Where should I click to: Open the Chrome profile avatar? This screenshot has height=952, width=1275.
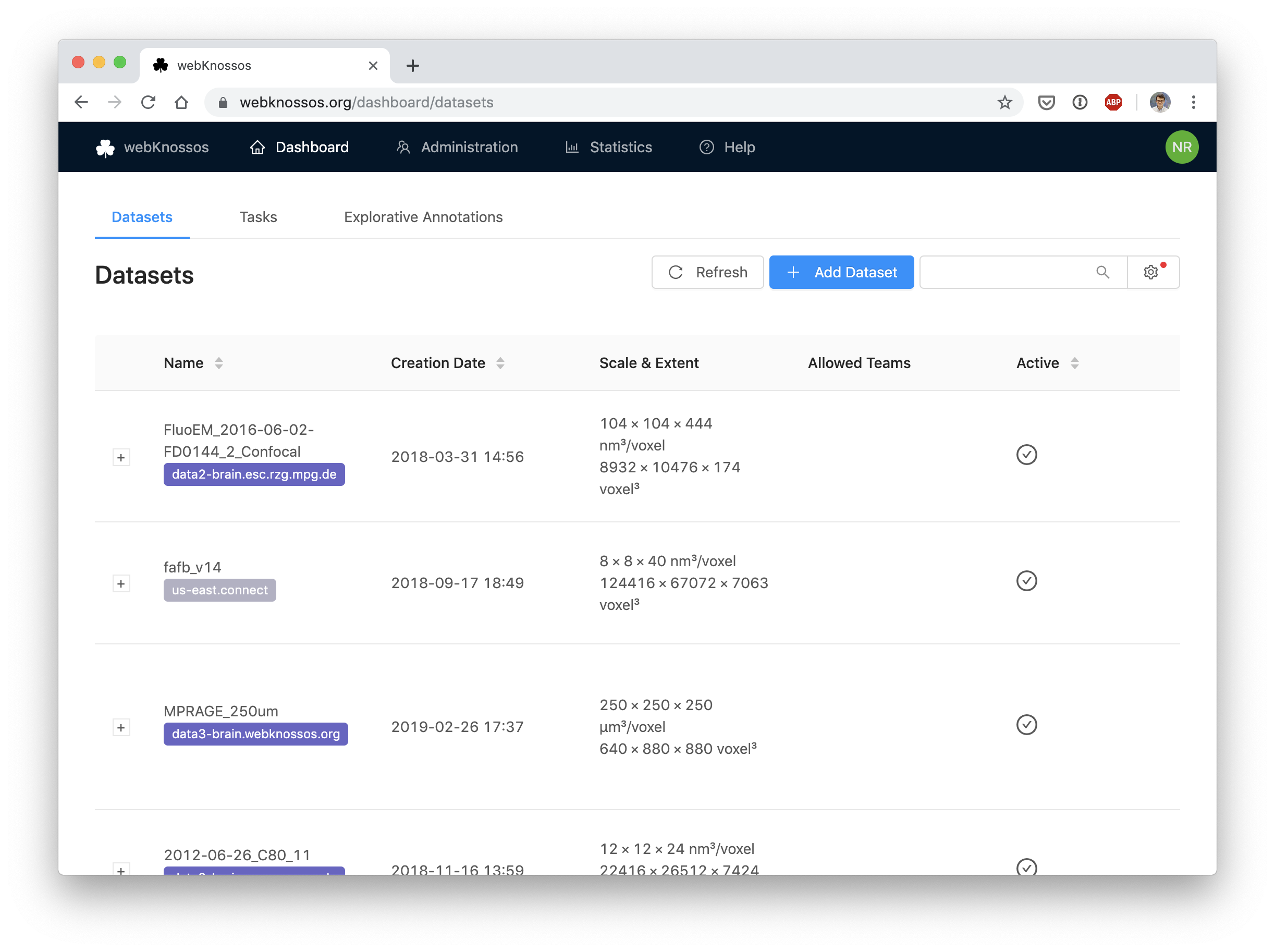1160,102
